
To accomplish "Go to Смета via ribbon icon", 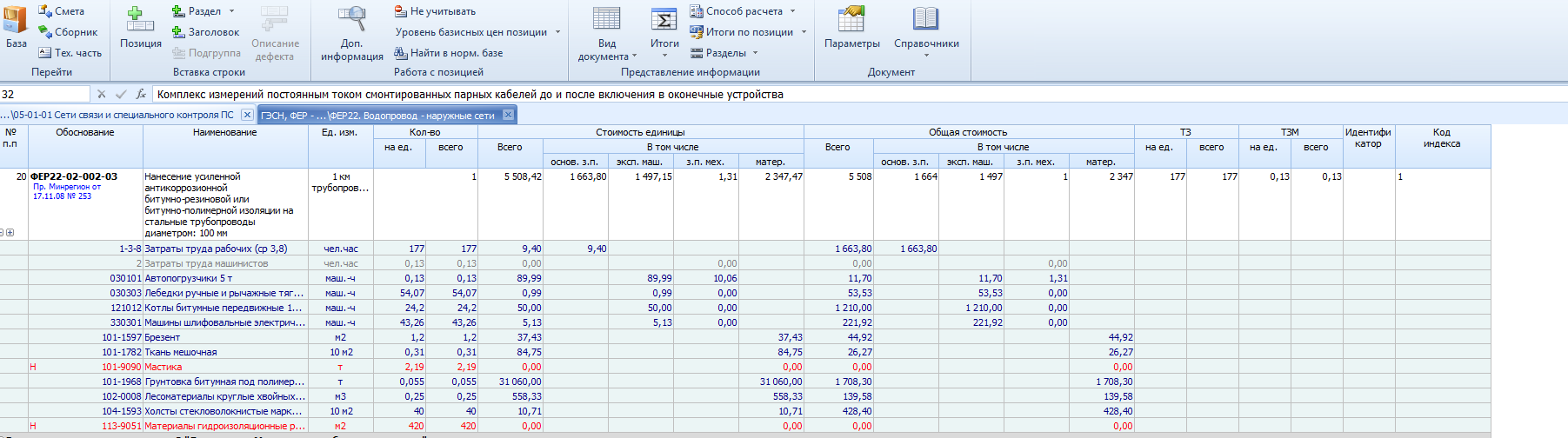I will 62,11.
